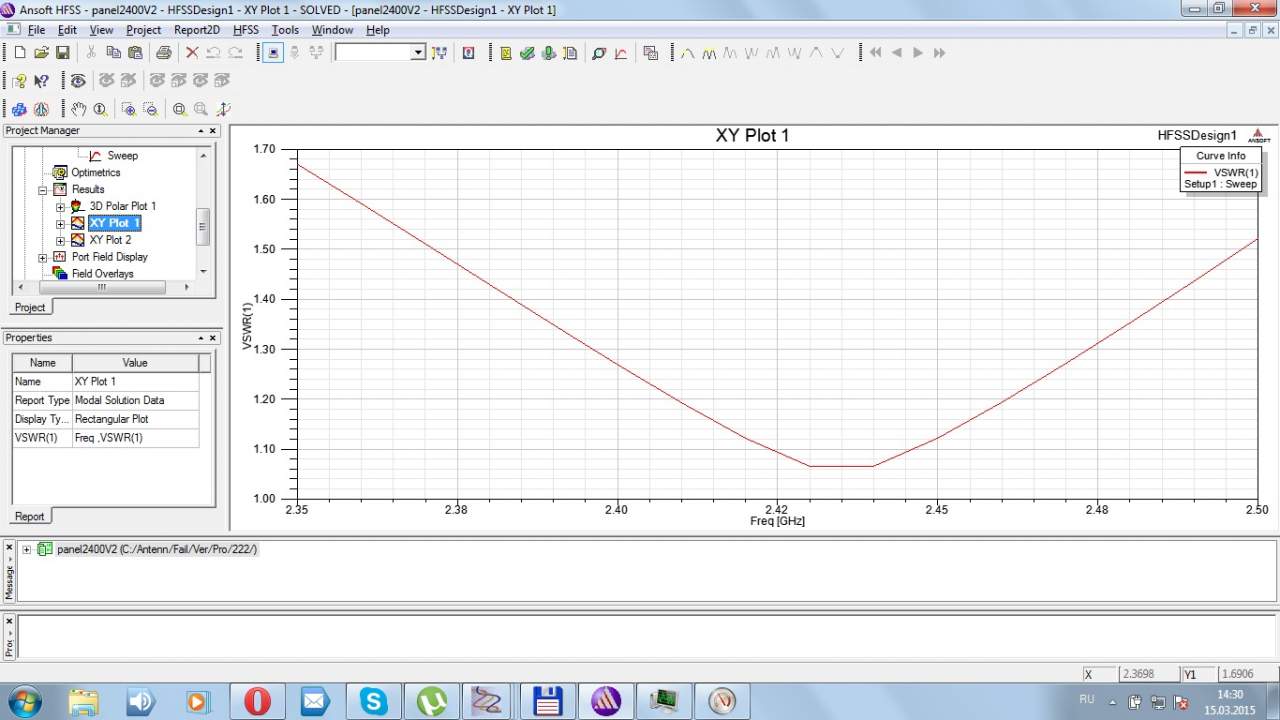Viewport: 1280px width, 720px height.
Task: Select XY Plot 2 in tree
Action: click(x=110, y=240)
